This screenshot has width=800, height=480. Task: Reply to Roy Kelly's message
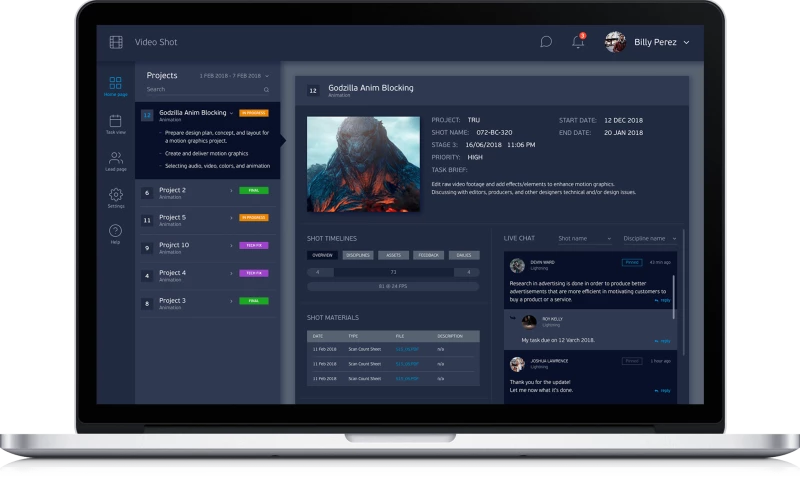coord(663,341)
